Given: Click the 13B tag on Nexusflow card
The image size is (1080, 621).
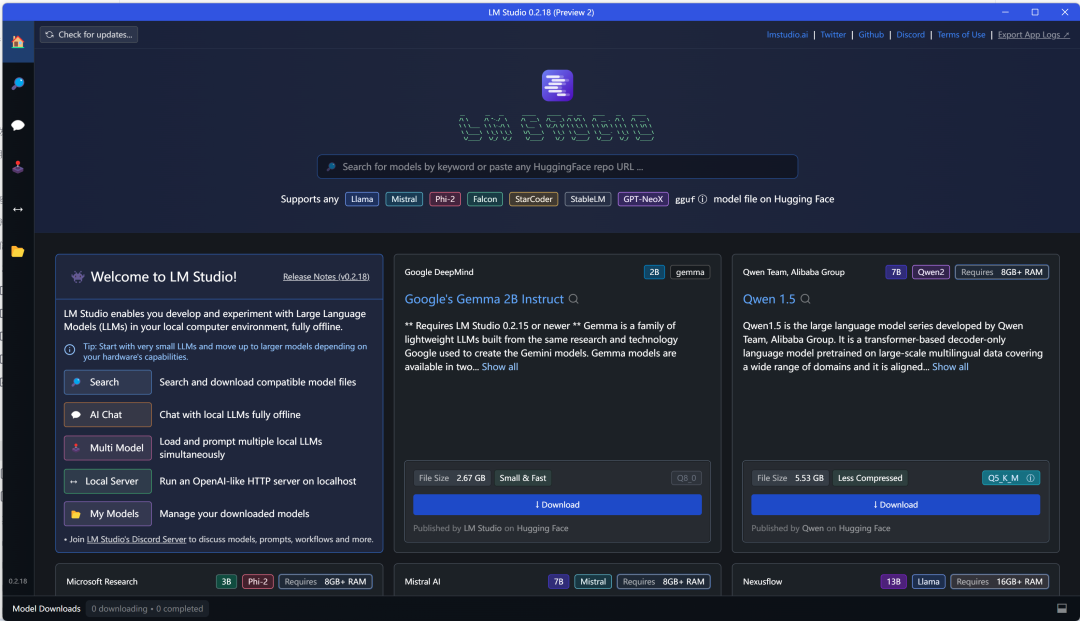Looking at the screenshot, I should 893,582.
